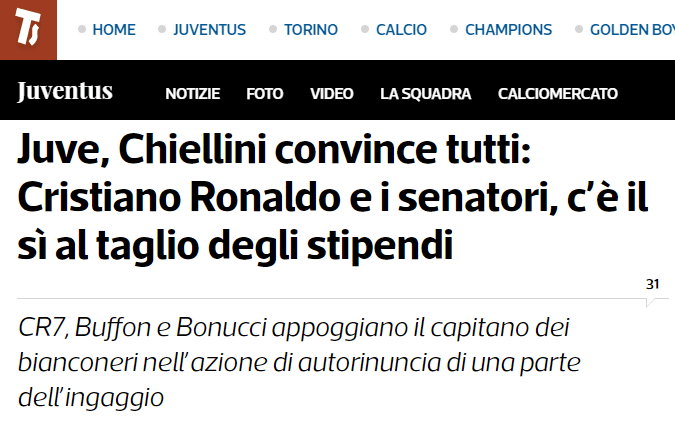Go to the CALCIOMERCATO tab

[557, 94]
